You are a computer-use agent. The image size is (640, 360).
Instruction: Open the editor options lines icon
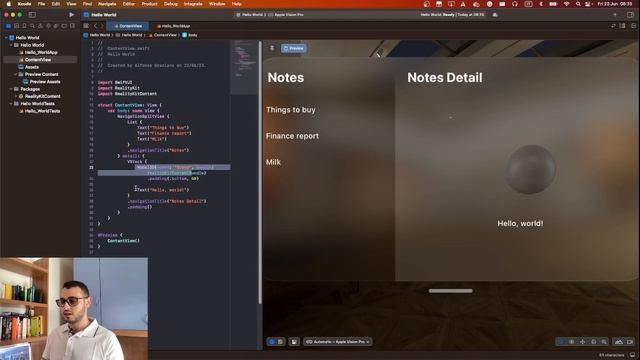(x=622, y=26)
